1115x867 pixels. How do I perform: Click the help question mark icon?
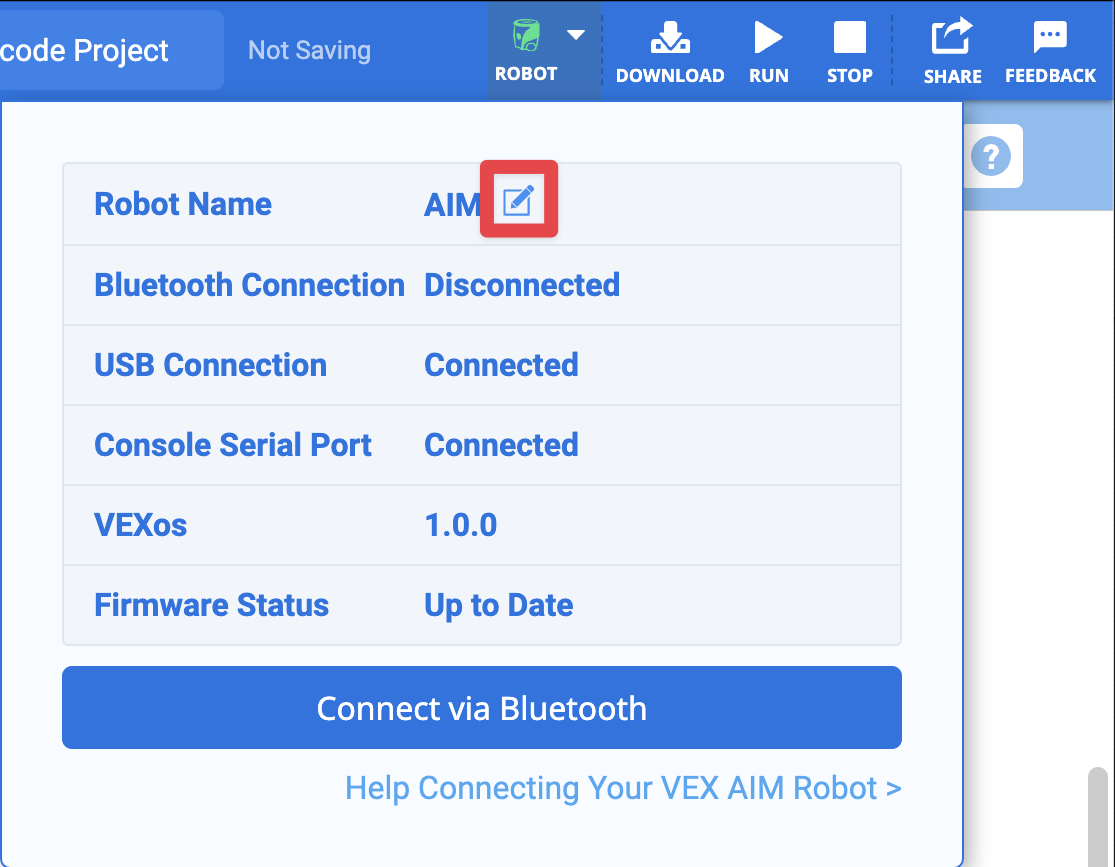click(993, 156)
